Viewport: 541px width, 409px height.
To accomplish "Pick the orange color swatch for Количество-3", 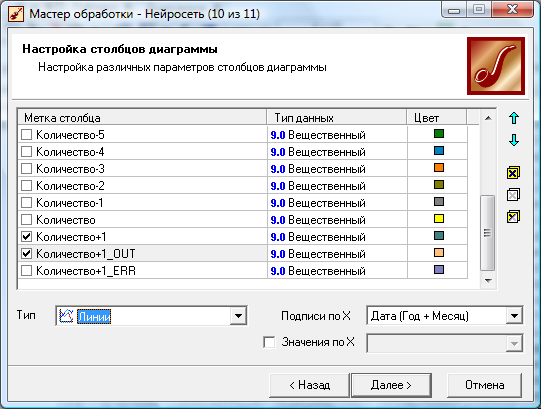I will tap(439, 168).
